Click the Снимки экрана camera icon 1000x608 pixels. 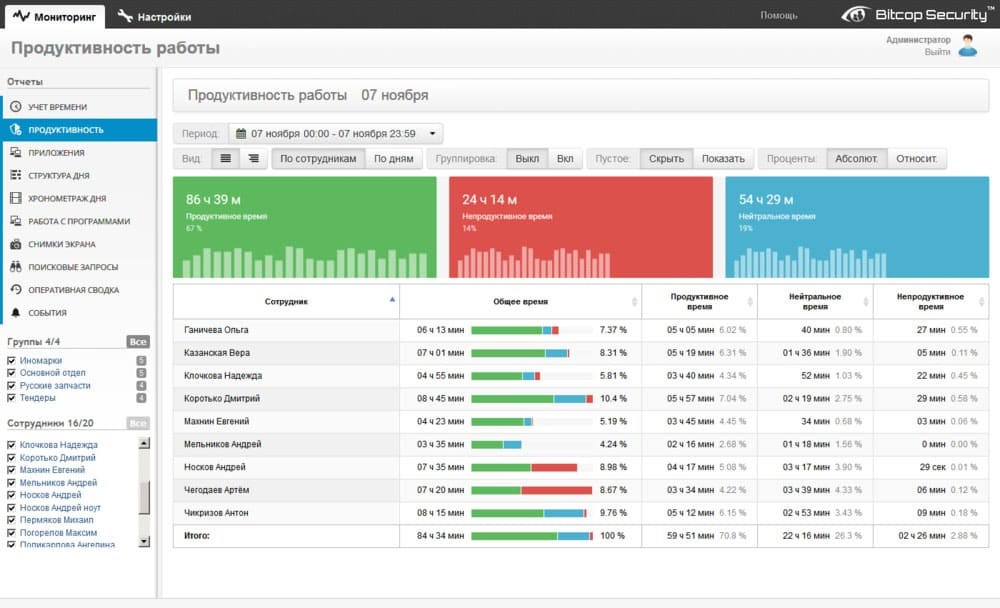click(16, 244)
